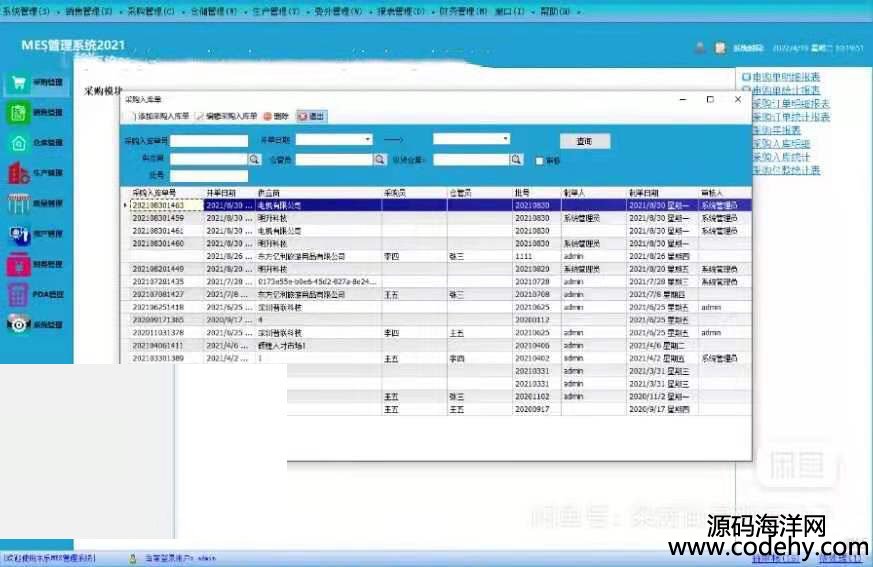Open the PDA管理 calculator sidebar icon
Image resolution: width=873 pixels, height=567 pixels.
tap(18, 295)
